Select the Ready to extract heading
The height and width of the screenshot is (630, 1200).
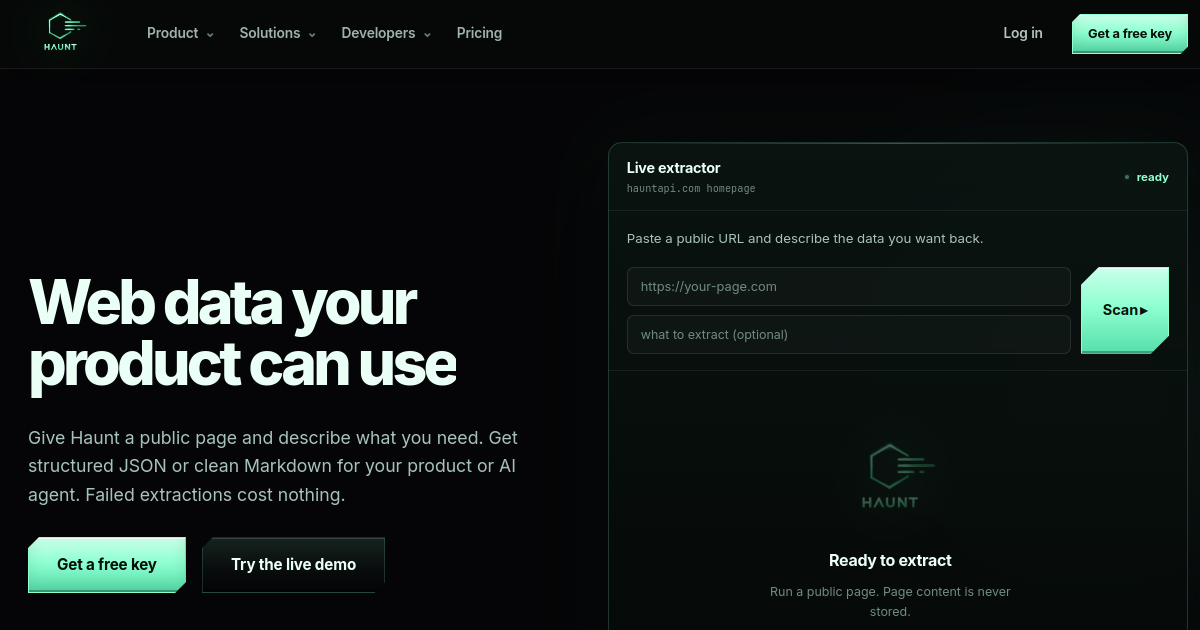coord(890,560)
